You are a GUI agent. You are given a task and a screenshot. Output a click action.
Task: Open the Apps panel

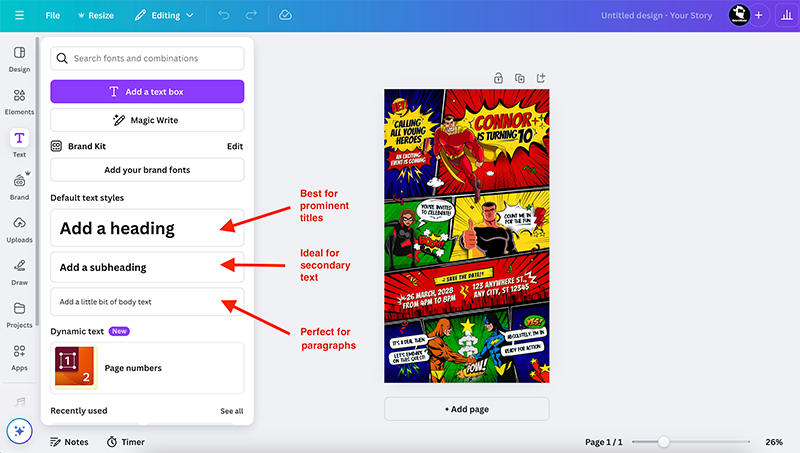pyautogui.click(x=19, y=356)
